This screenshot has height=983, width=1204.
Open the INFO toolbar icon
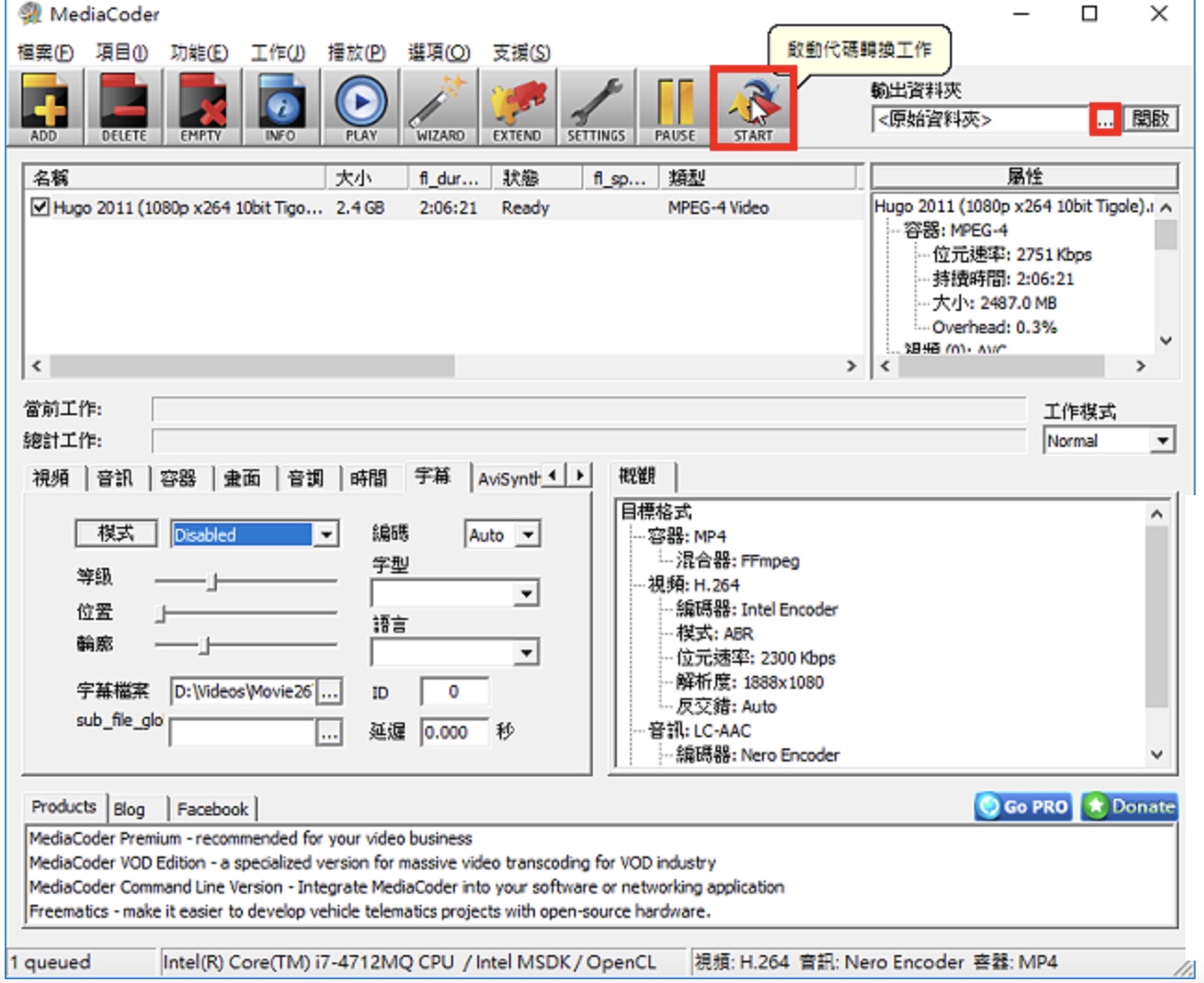(x=280, y=107)
